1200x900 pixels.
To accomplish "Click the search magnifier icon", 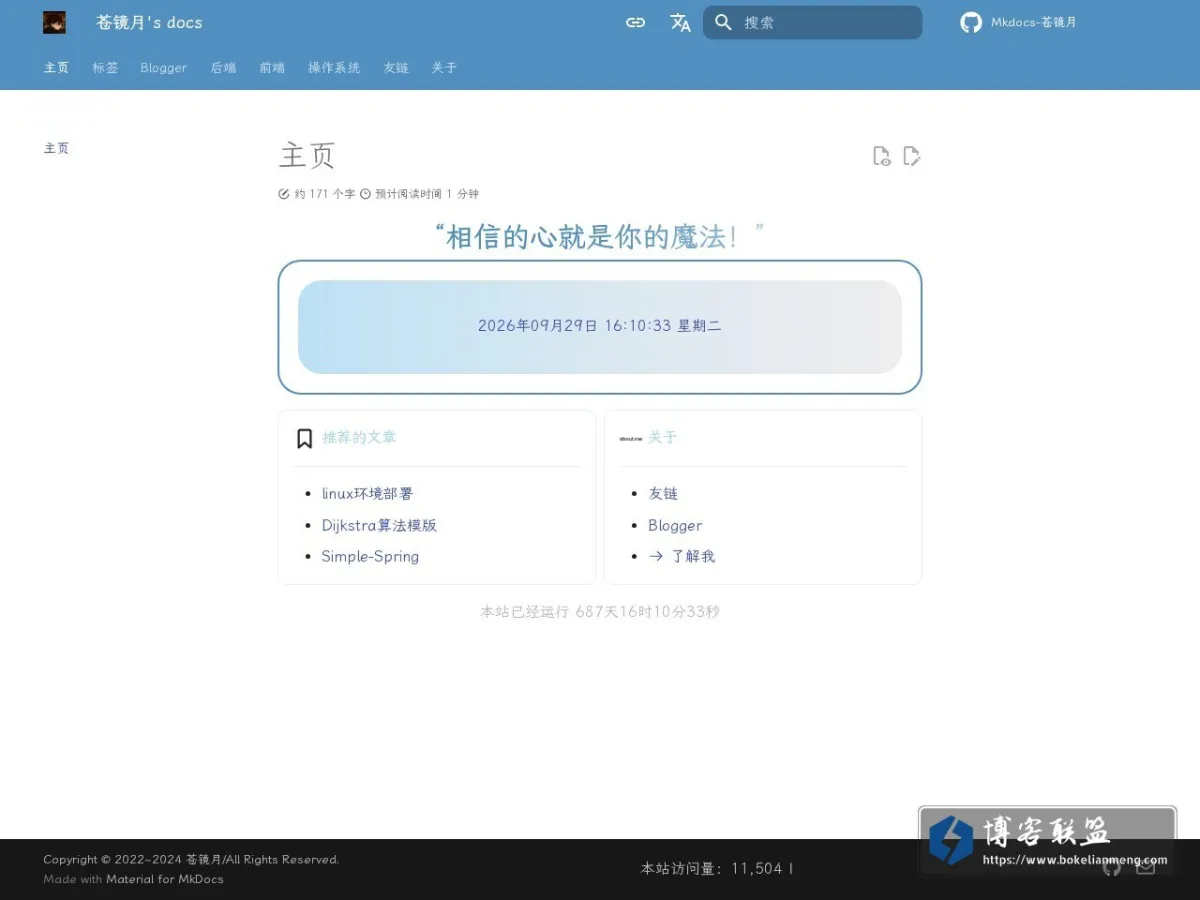I will [723, 22].
